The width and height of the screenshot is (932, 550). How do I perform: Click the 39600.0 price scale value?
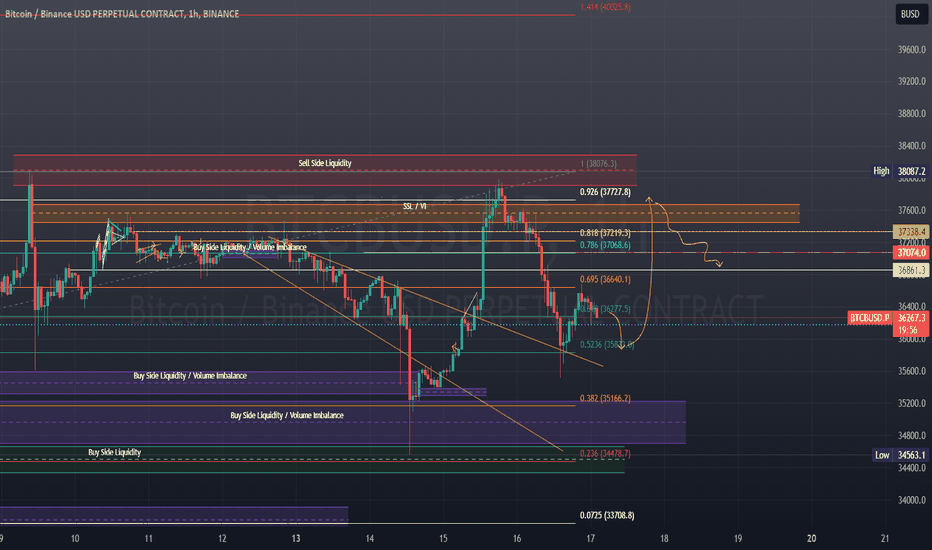(x=912, y=49)
